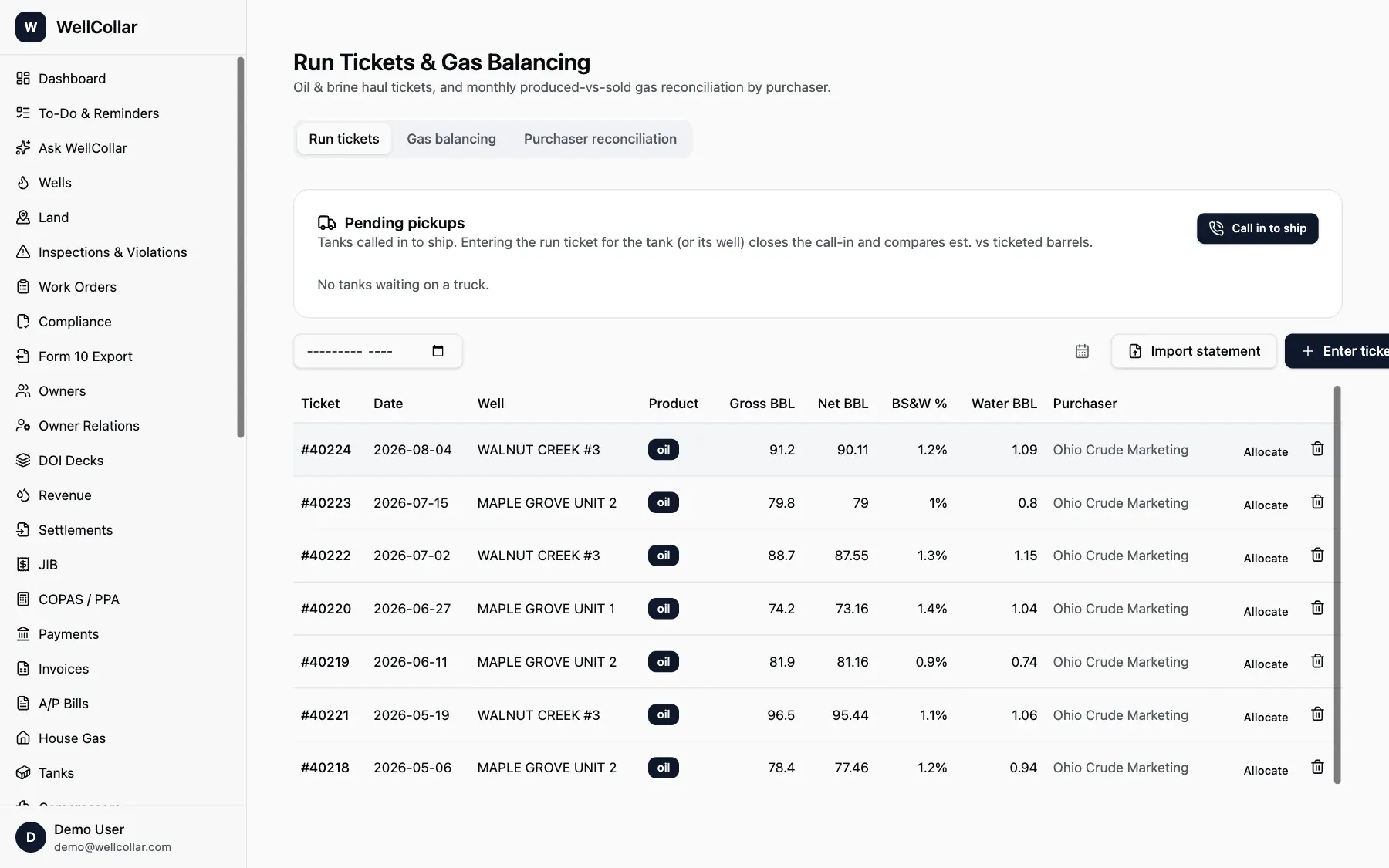This screenshot has height=868, width=1389.
Task: Click the Work Orders clipboard icon
Action: (x=23, y=287)
